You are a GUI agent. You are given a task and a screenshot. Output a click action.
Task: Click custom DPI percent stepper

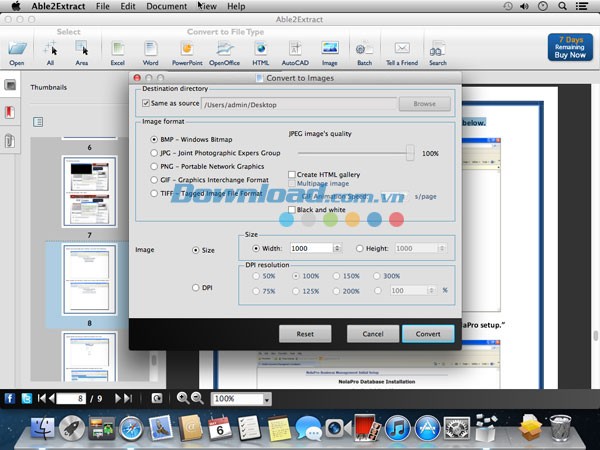(432, 290)
